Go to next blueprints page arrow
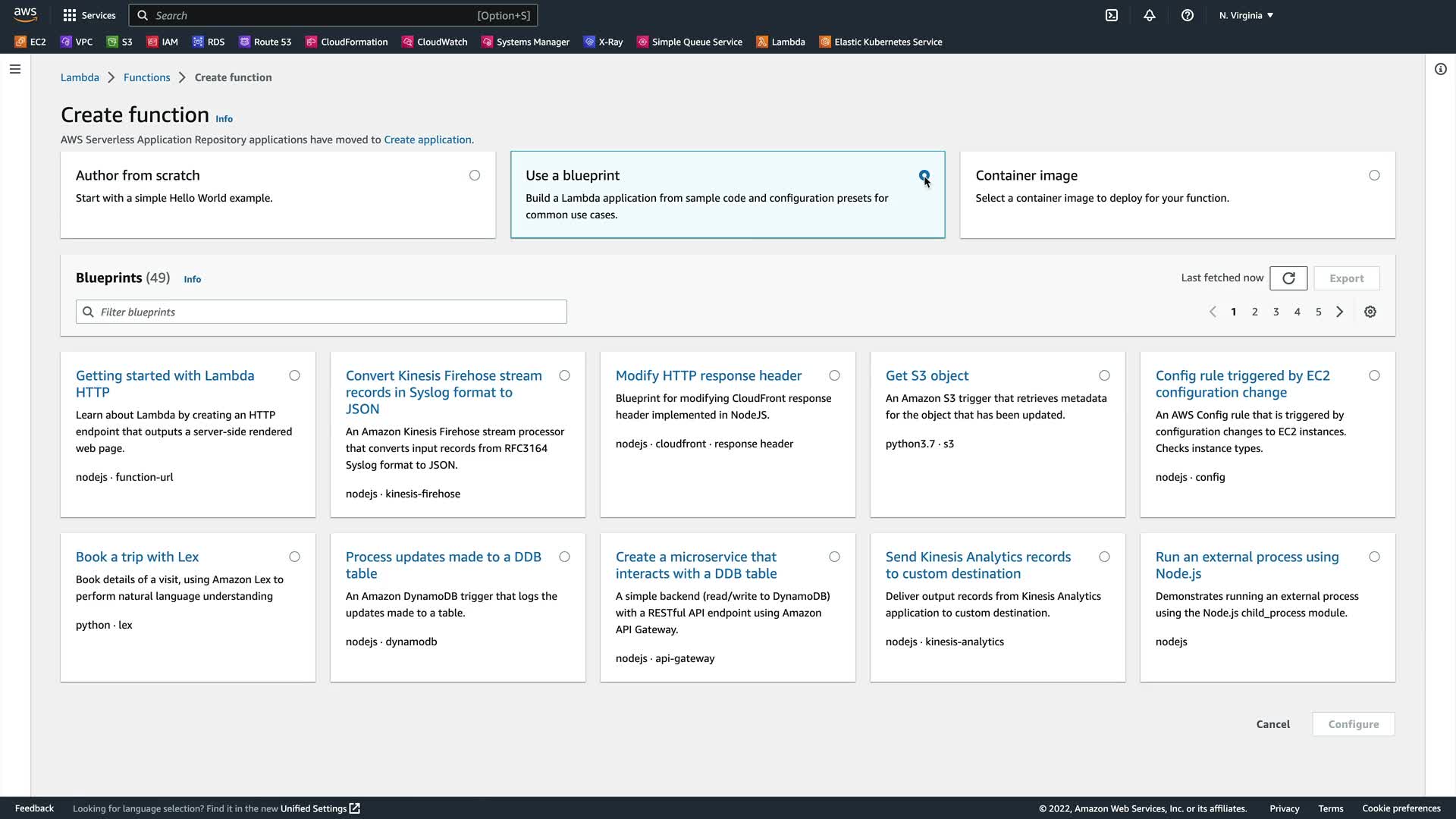1456x819 pixels. pos(1340,312)
